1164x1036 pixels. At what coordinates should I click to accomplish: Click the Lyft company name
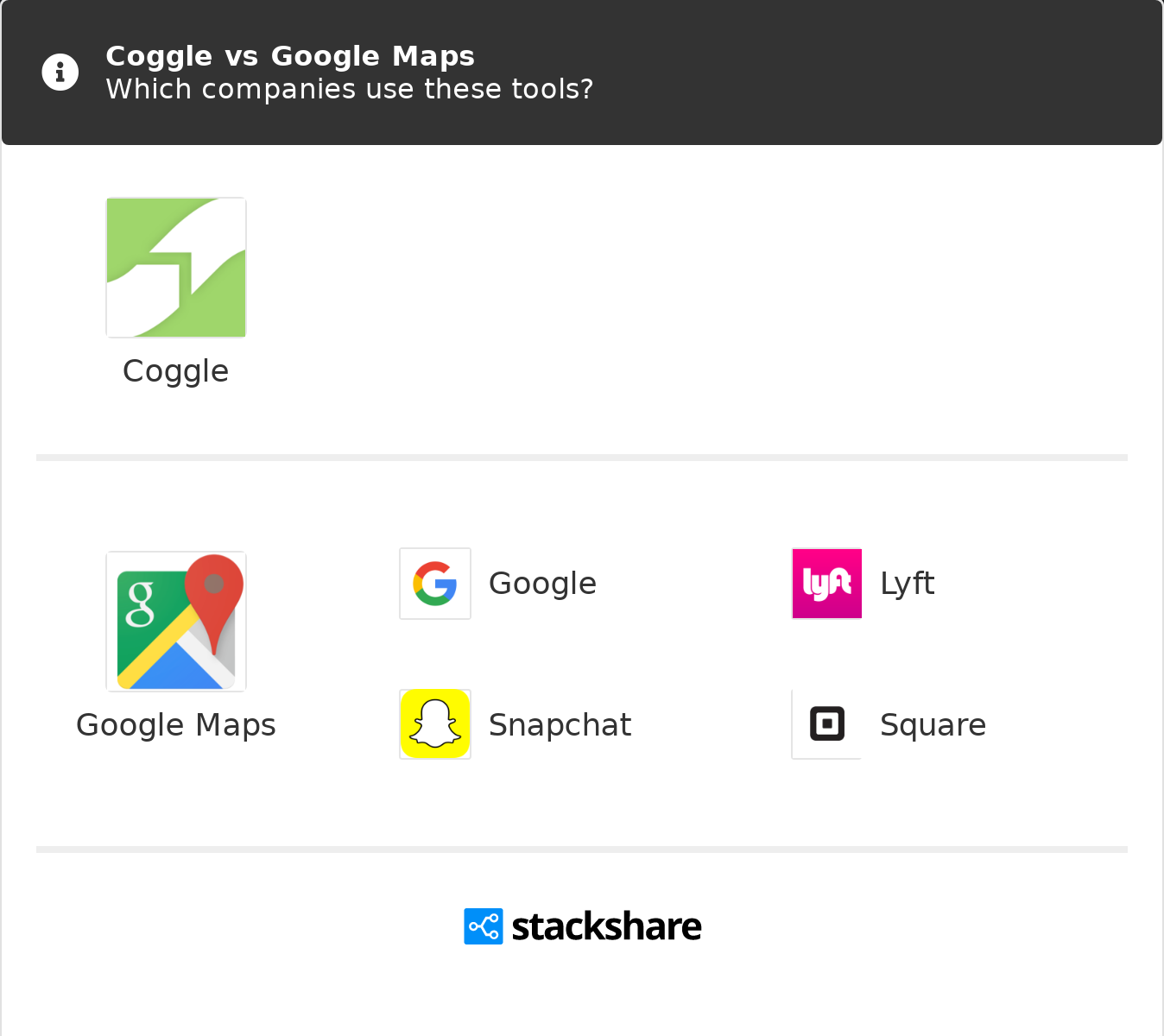908,584
